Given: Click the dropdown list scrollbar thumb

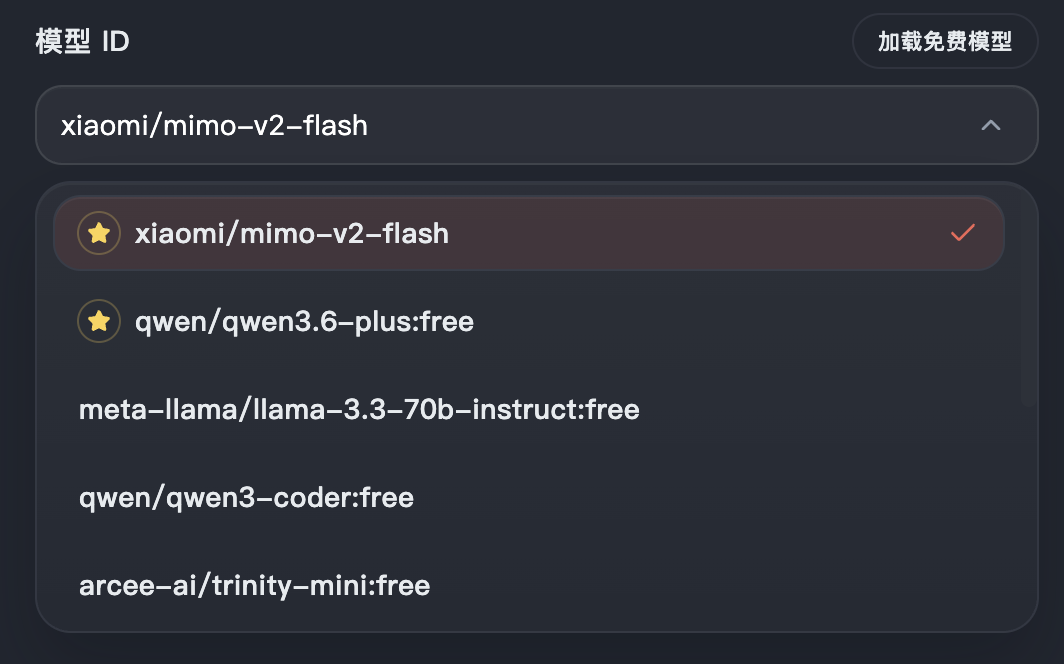Looking at the screenshot, I should [x=1027, y=300].
